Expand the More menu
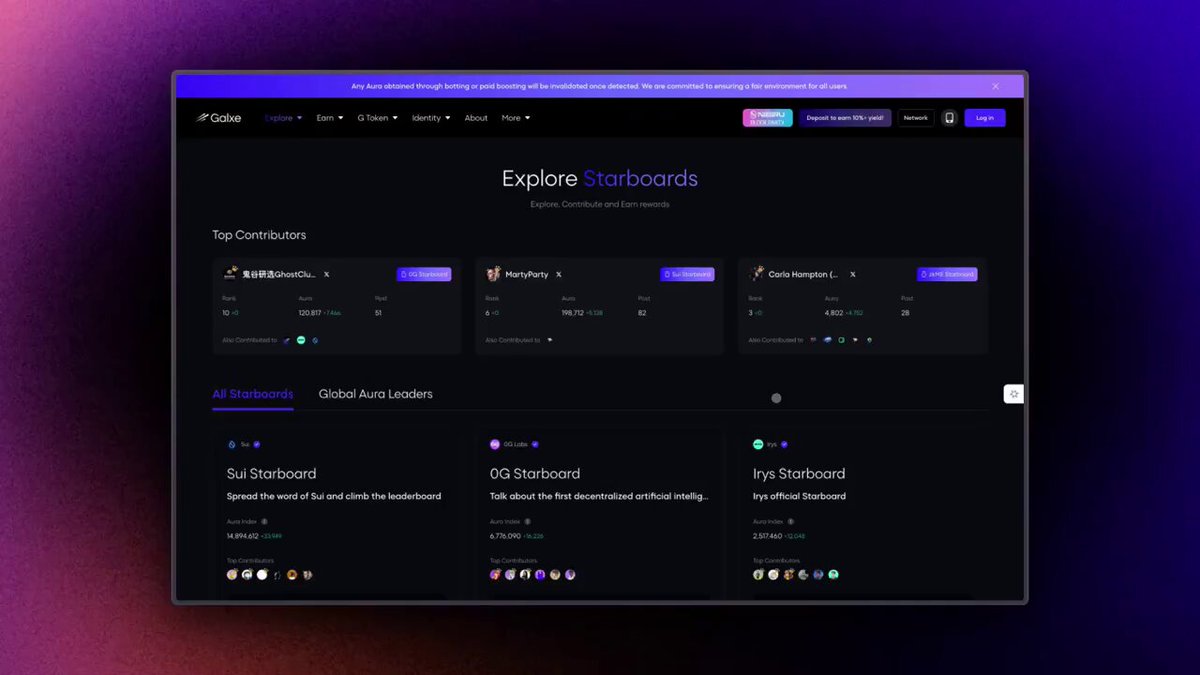 click(516, 118)
